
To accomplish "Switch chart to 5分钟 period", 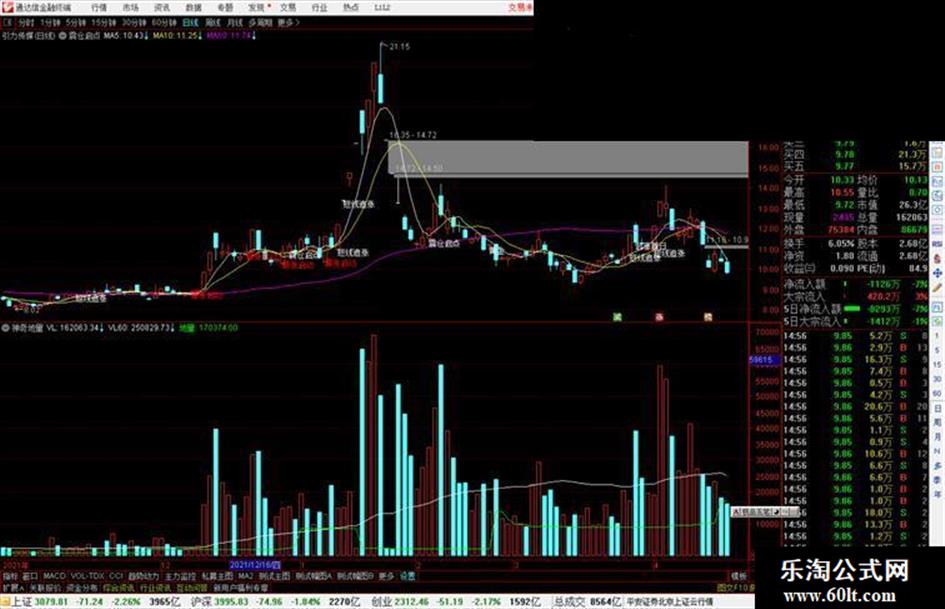I will pyautogui.click(x=75, y=22).
